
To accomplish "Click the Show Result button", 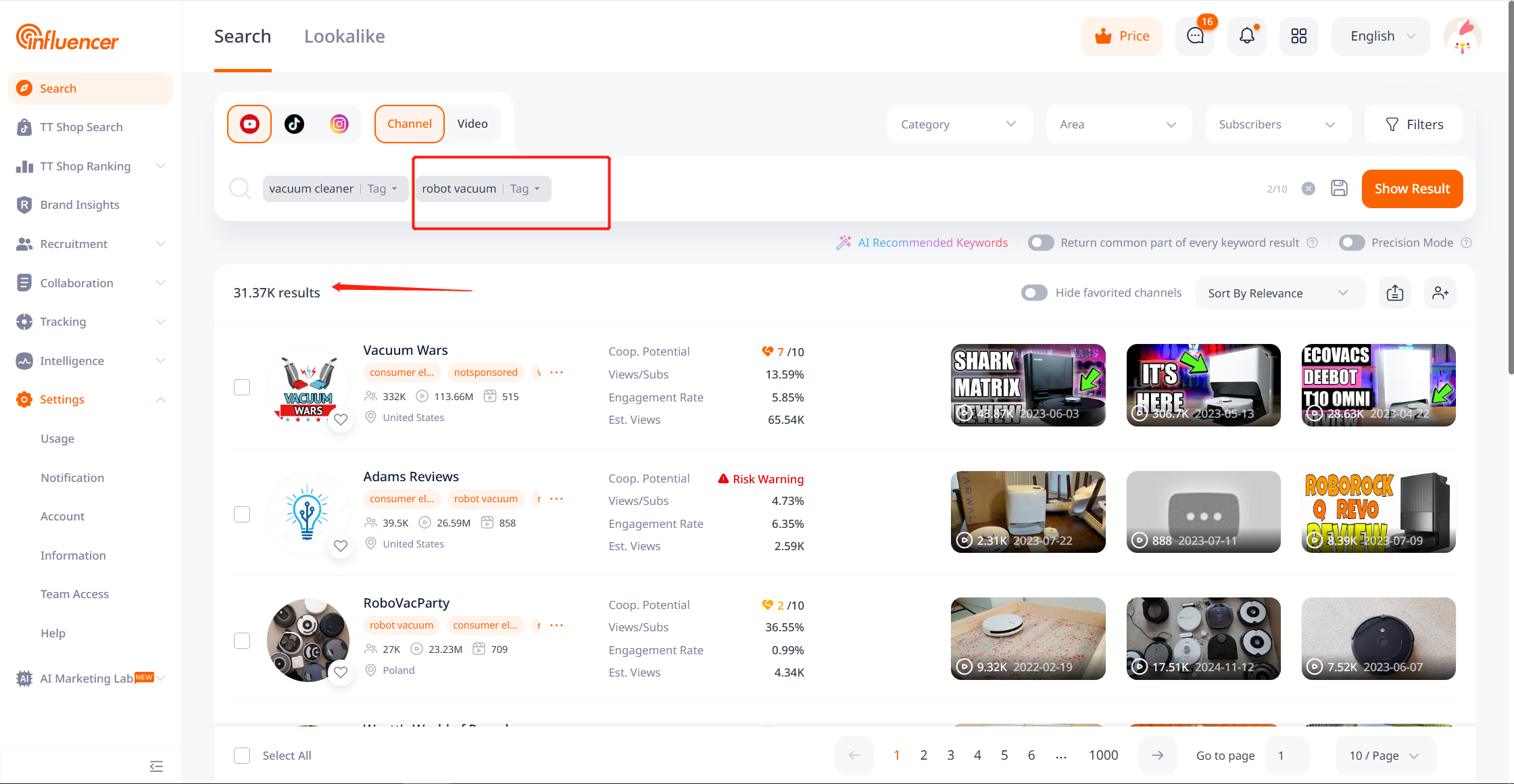I will pyautogui.click(x=1411, y=189).
